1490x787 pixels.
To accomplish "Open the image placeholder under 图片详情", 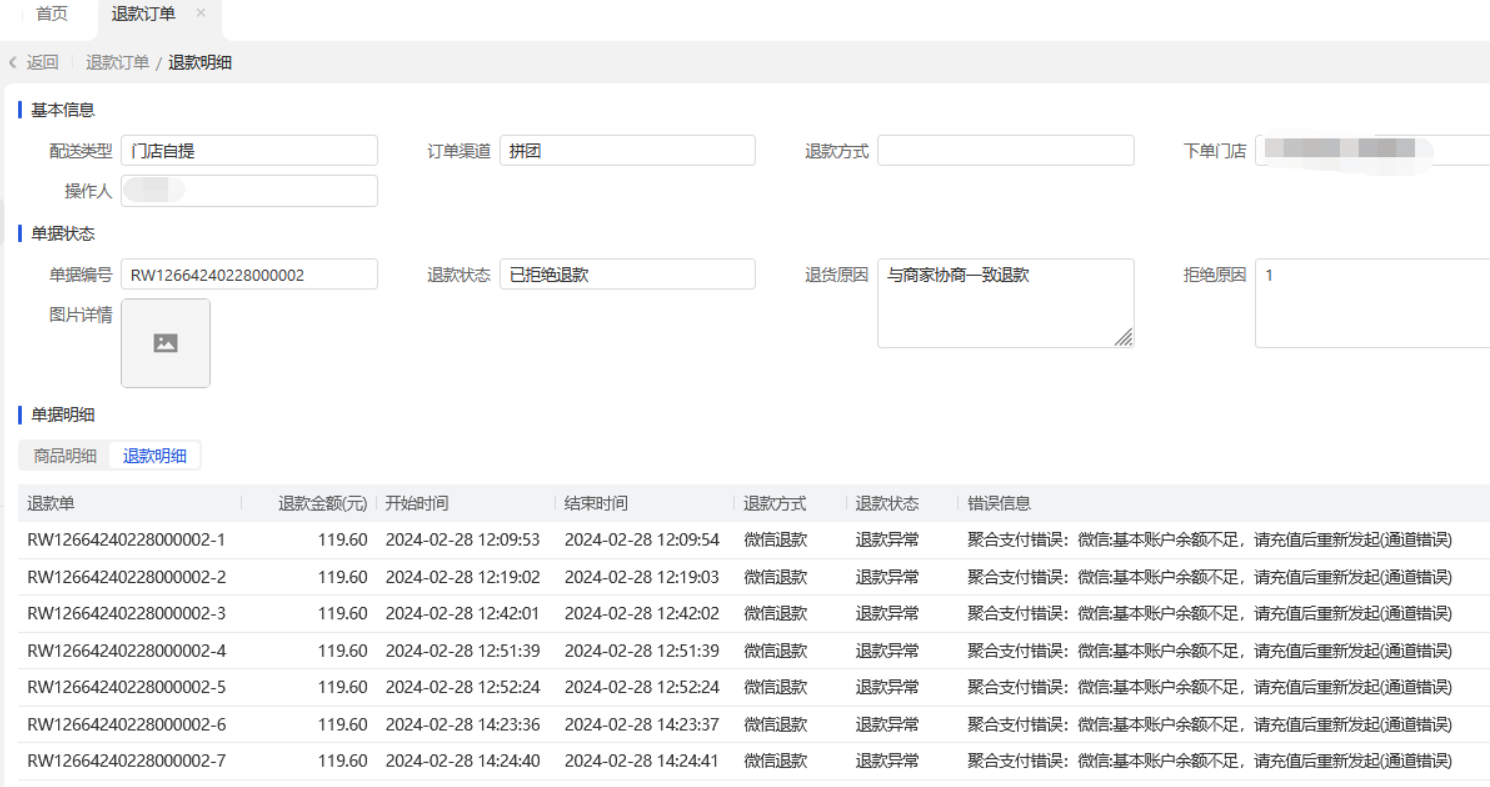I will 165,343.
